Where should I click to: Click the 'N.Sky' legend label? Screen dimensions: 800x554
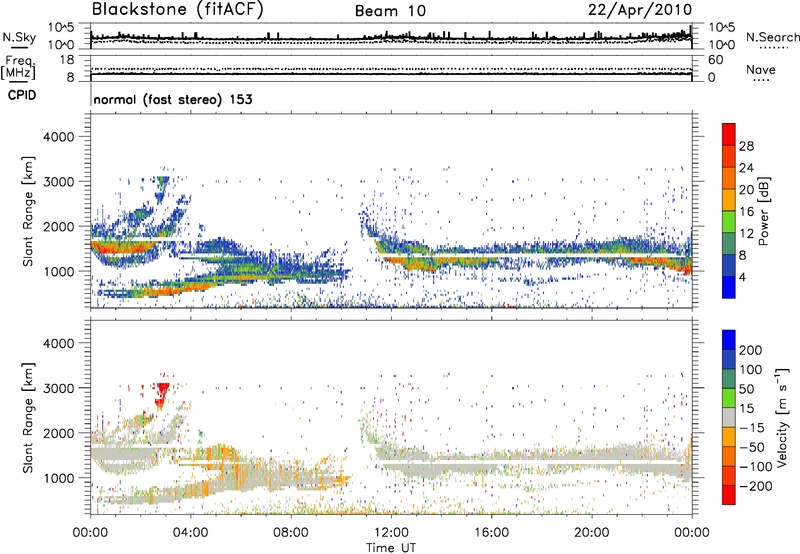point(19,37)
